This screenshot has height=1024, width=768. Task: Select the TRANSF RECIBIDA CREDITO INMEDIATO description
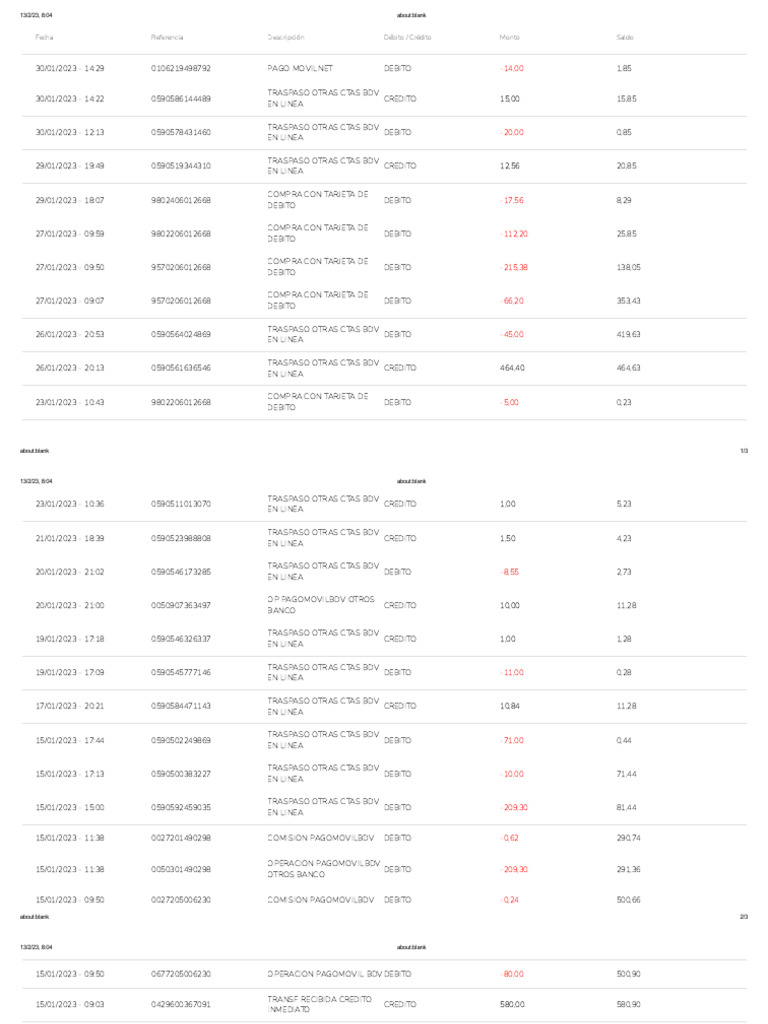pos(319,1004)
